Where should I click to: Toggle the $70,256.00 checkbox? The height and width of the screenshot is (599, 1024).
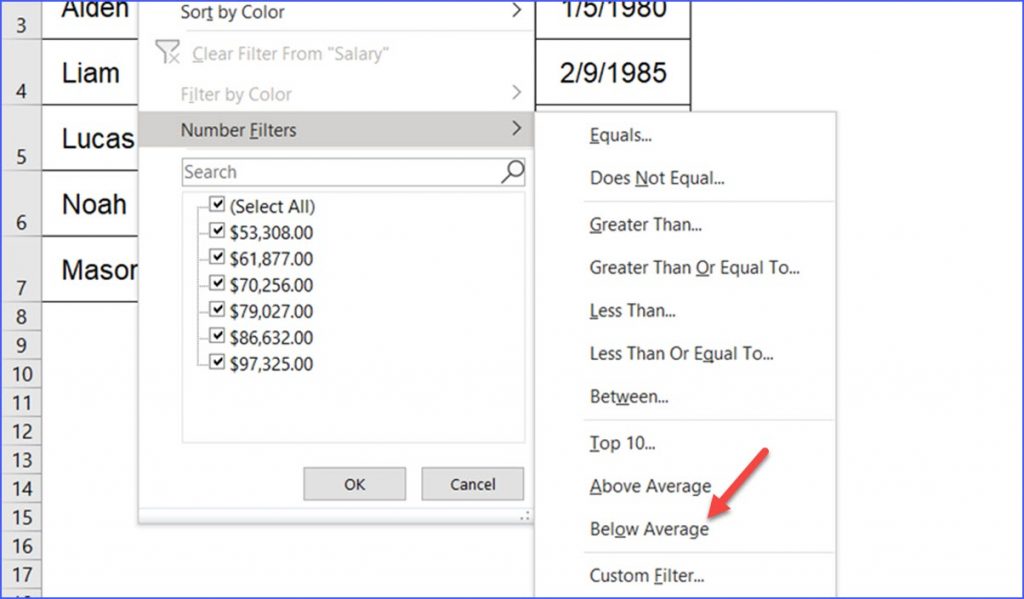click(217, 285)
